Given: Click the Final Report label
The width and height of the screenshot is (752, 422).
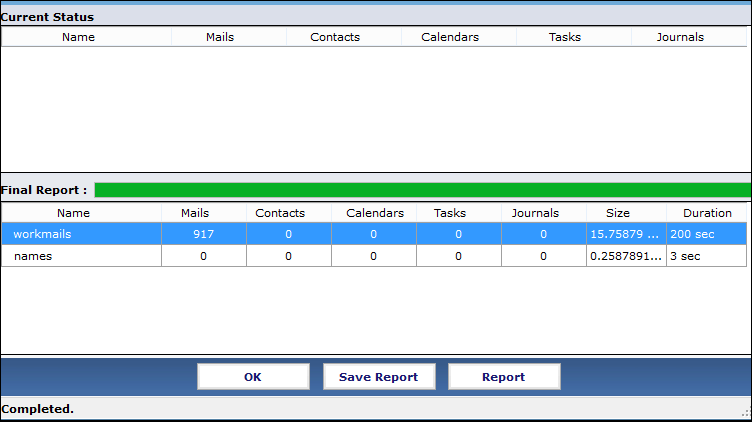Looking at the screenshot, I should click(x=44, y=190).
